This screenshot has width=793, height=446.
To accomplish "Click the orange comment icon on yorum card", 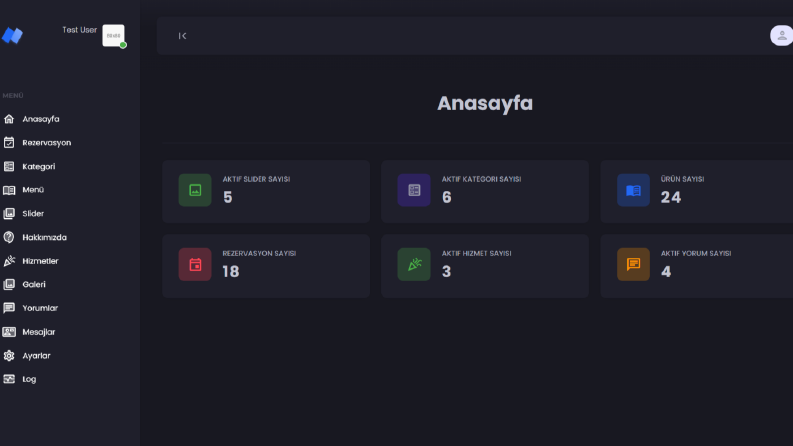I will pyautogui.click(x=633, y=264).
